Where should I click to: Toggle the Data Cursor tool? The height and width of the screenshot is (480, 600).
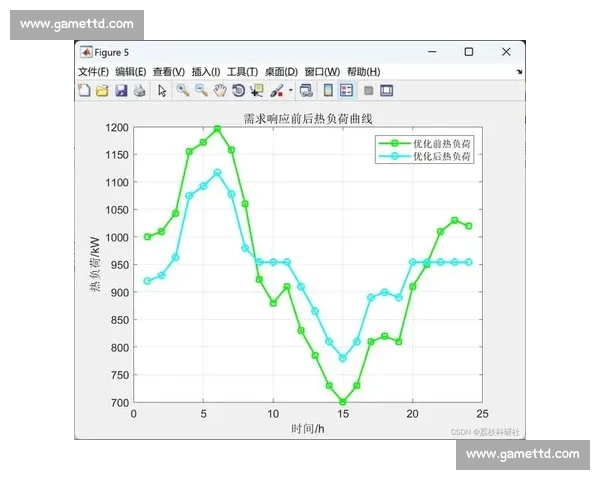point(257,90)
